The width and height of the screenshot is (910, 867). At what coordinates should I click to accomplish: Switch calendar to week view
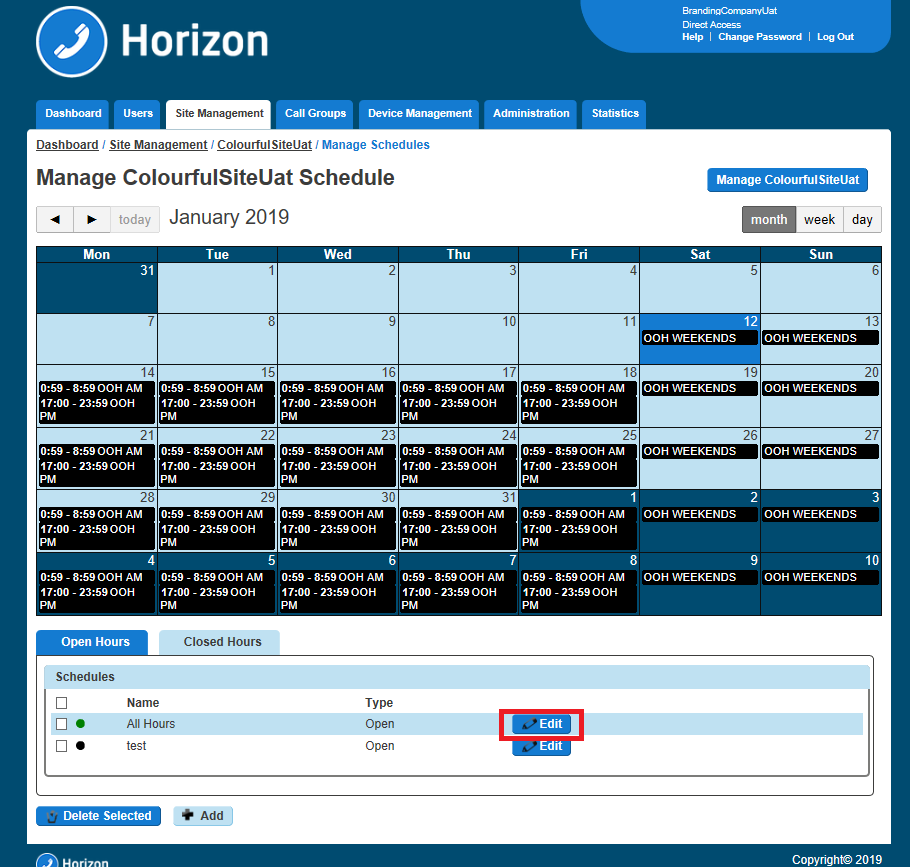click(x=819, y=219)
